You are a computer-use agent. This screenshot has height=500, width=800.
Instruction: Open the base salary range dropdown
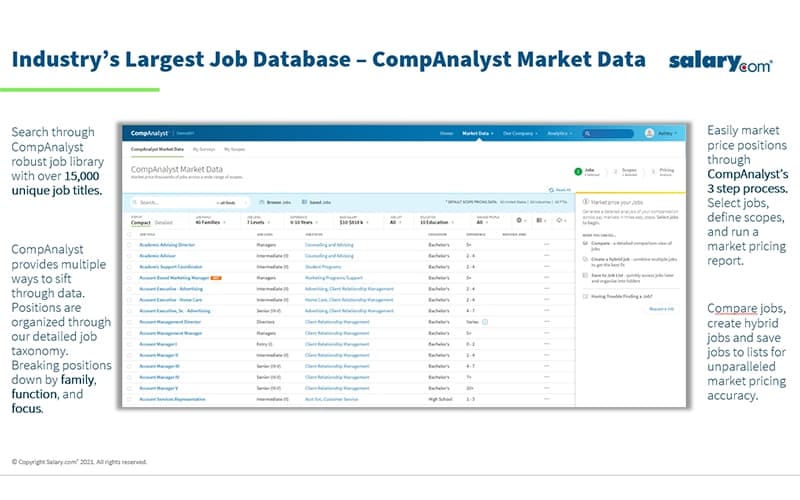354,222
